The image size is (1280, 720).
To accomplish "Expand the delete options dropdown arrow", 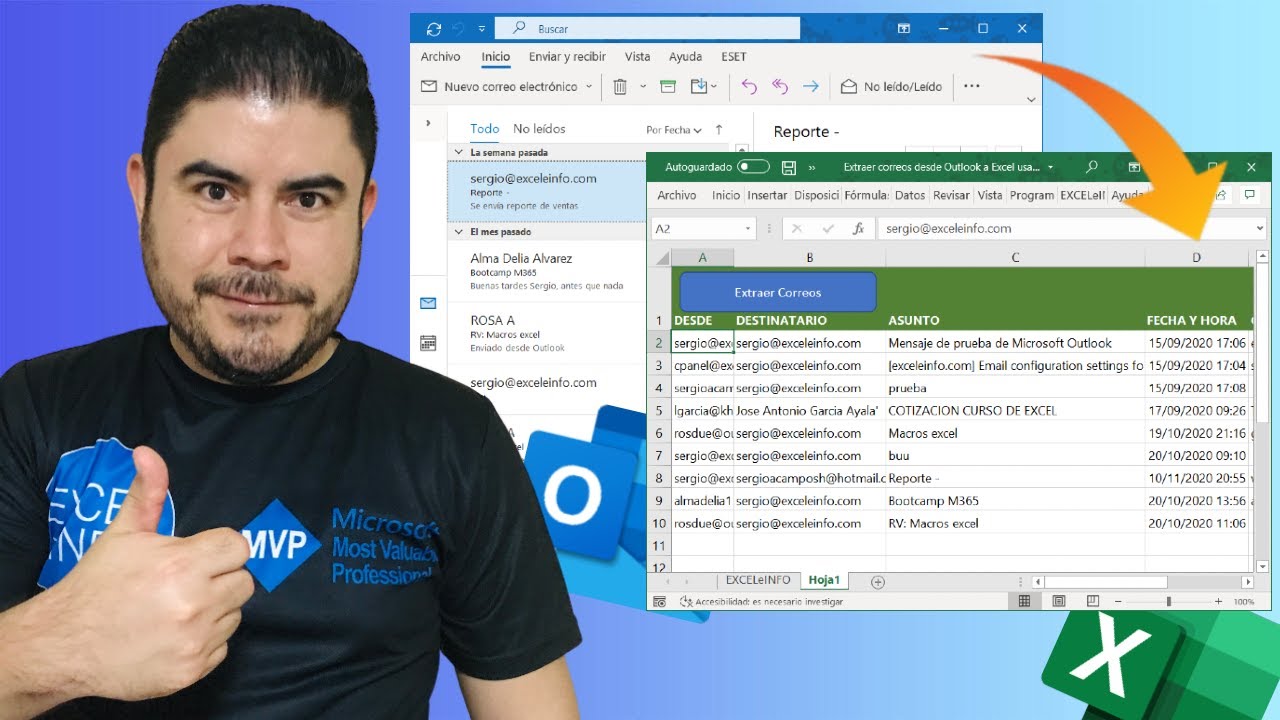I will click(x=643, y=87).
